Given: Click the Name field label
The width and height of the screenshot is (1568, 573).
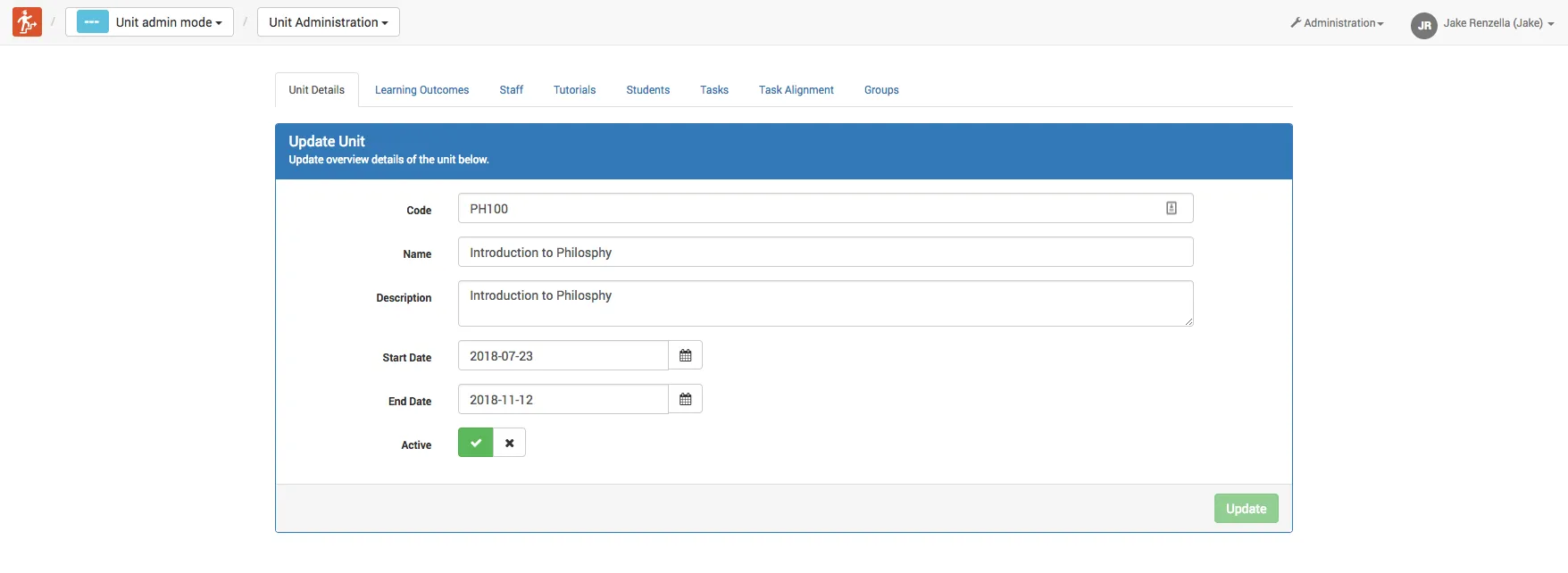Looking at the screenshot, I should click(x=417, y=254).
